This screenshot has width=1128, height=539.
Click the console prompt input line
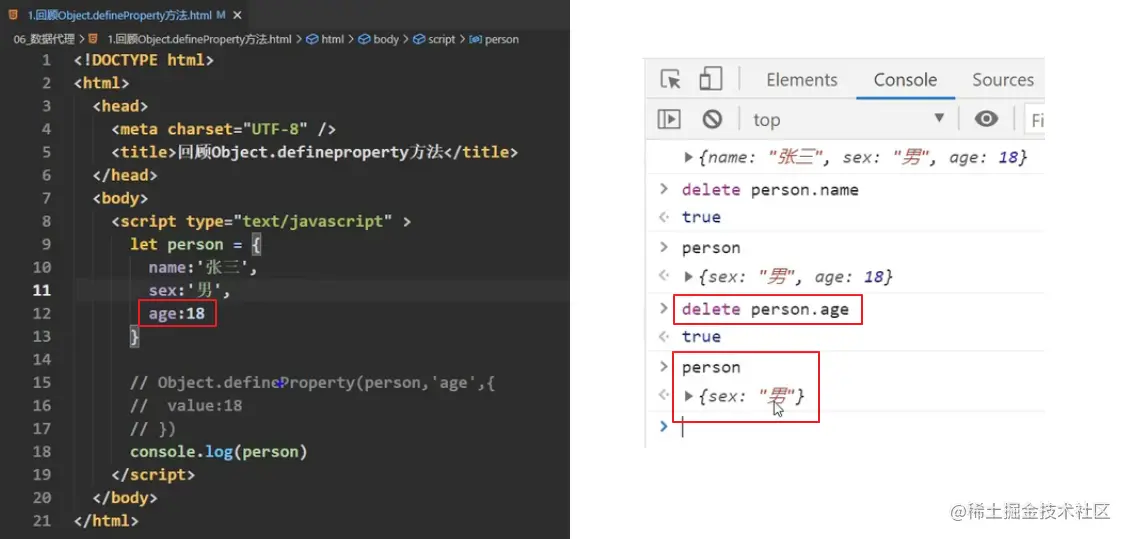[x=860, y=427]
